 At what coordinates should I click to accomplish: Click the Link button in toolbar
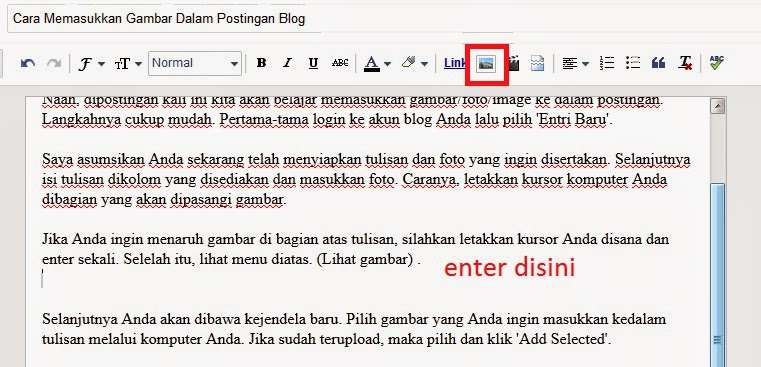(455, 63)
